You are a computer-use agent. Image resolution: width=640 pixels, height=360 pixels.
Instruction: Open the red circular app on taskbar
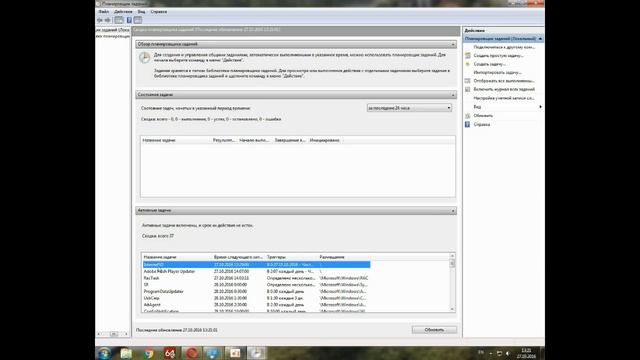191,353
